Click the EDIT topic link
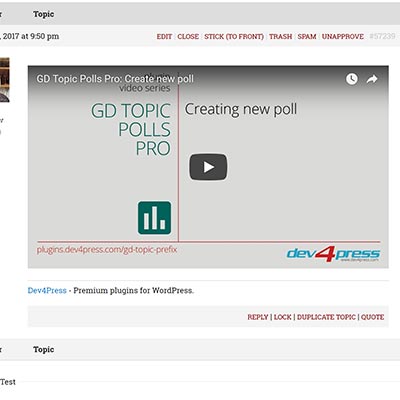Screen dimensions: 400x400 [x=164, y=36]
